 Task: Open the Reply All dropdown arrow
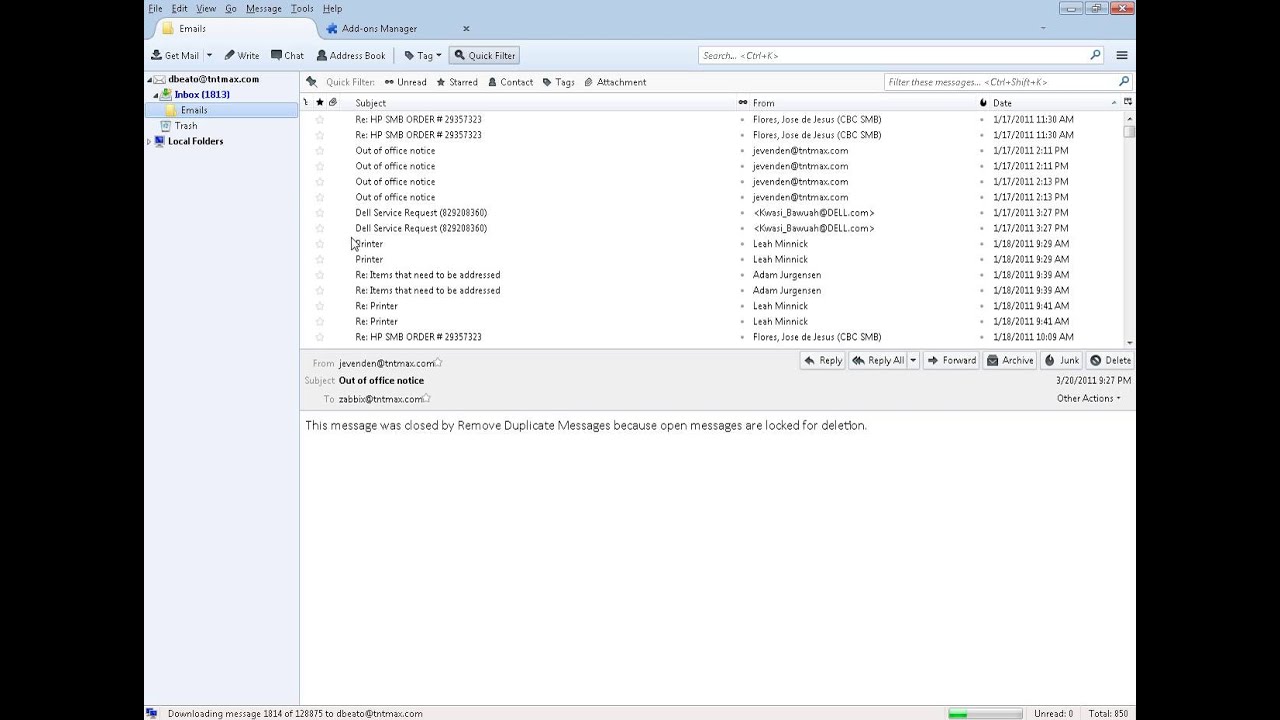coord(913,361)
